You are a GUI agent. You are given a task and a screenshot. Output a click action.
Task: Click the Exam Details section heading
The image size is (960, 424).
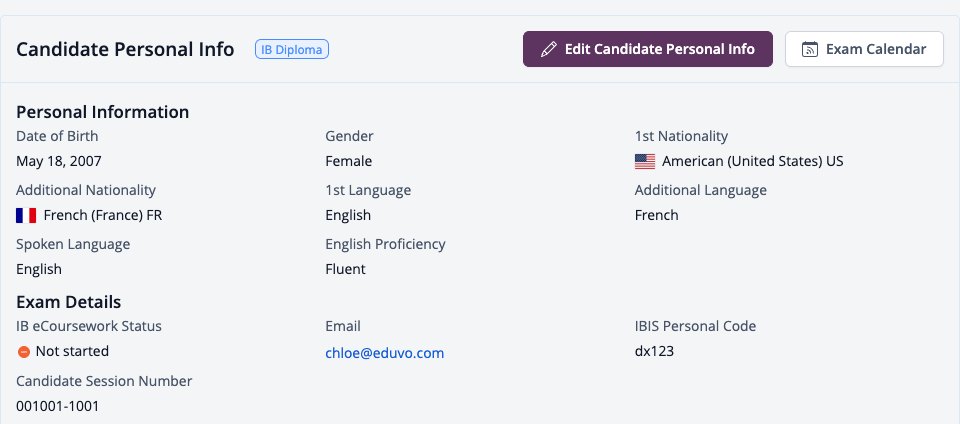coord(69,302)
